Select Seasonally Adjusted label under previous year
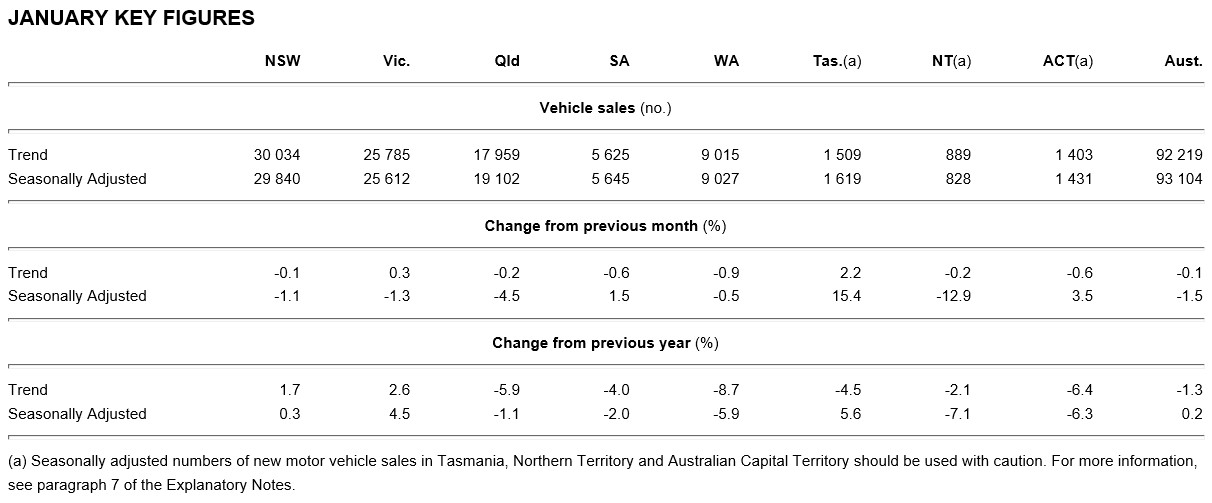The height and width of the screenshot is (503, 1212). coord(77,414)
